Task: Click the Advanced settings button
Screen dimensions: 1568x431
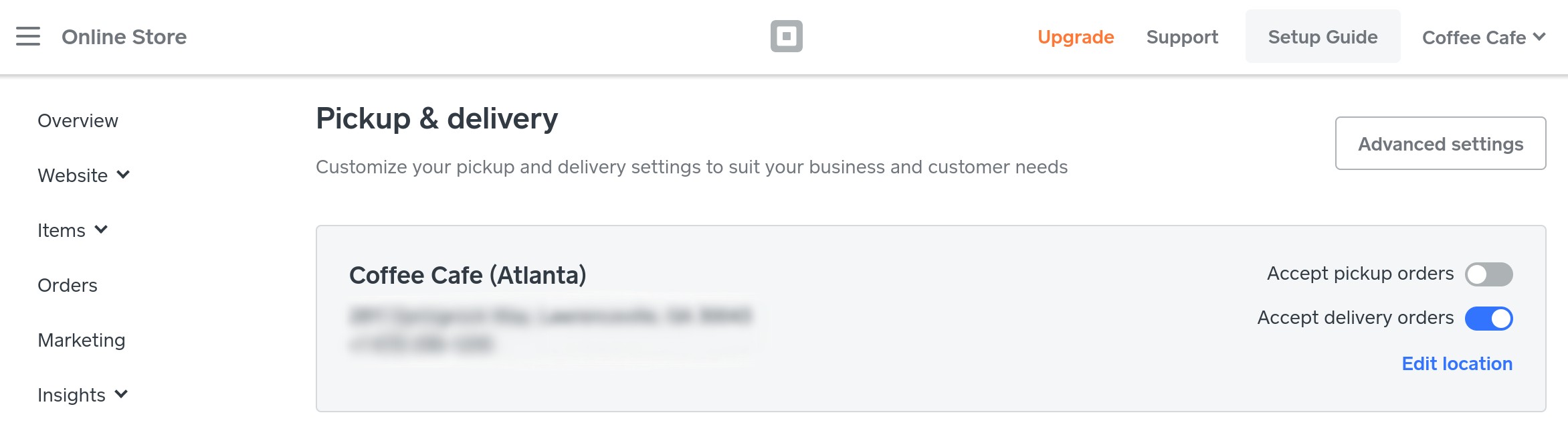Action: (x=1440, y=143)
